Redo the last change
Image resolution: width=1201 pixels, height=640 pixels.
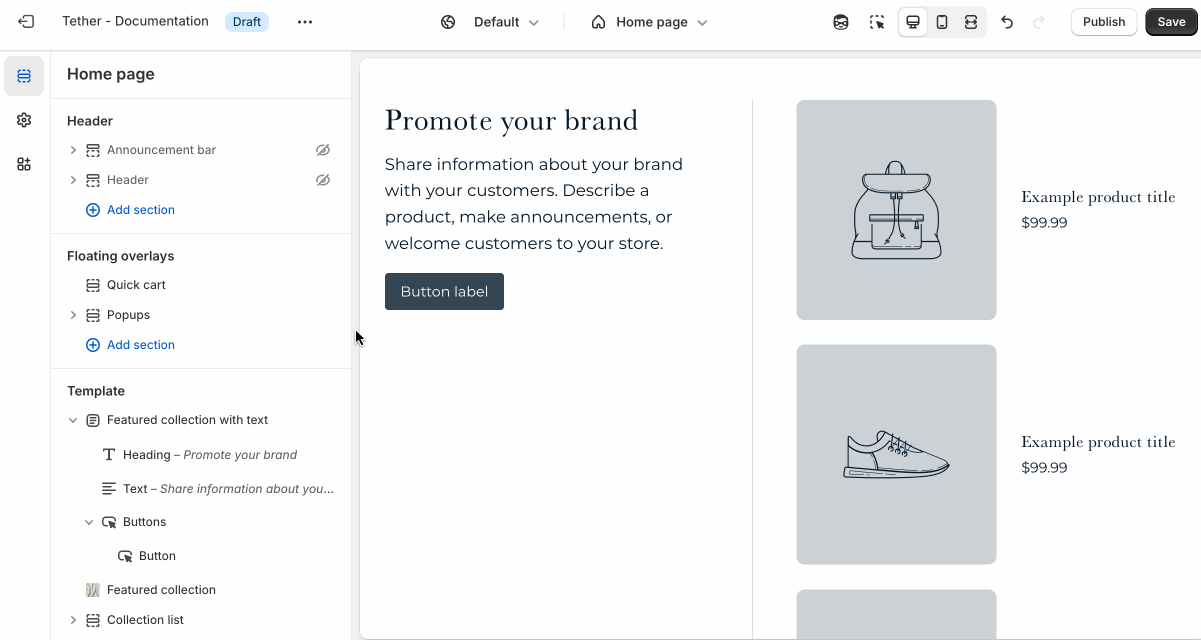[x=1038, y=22]
